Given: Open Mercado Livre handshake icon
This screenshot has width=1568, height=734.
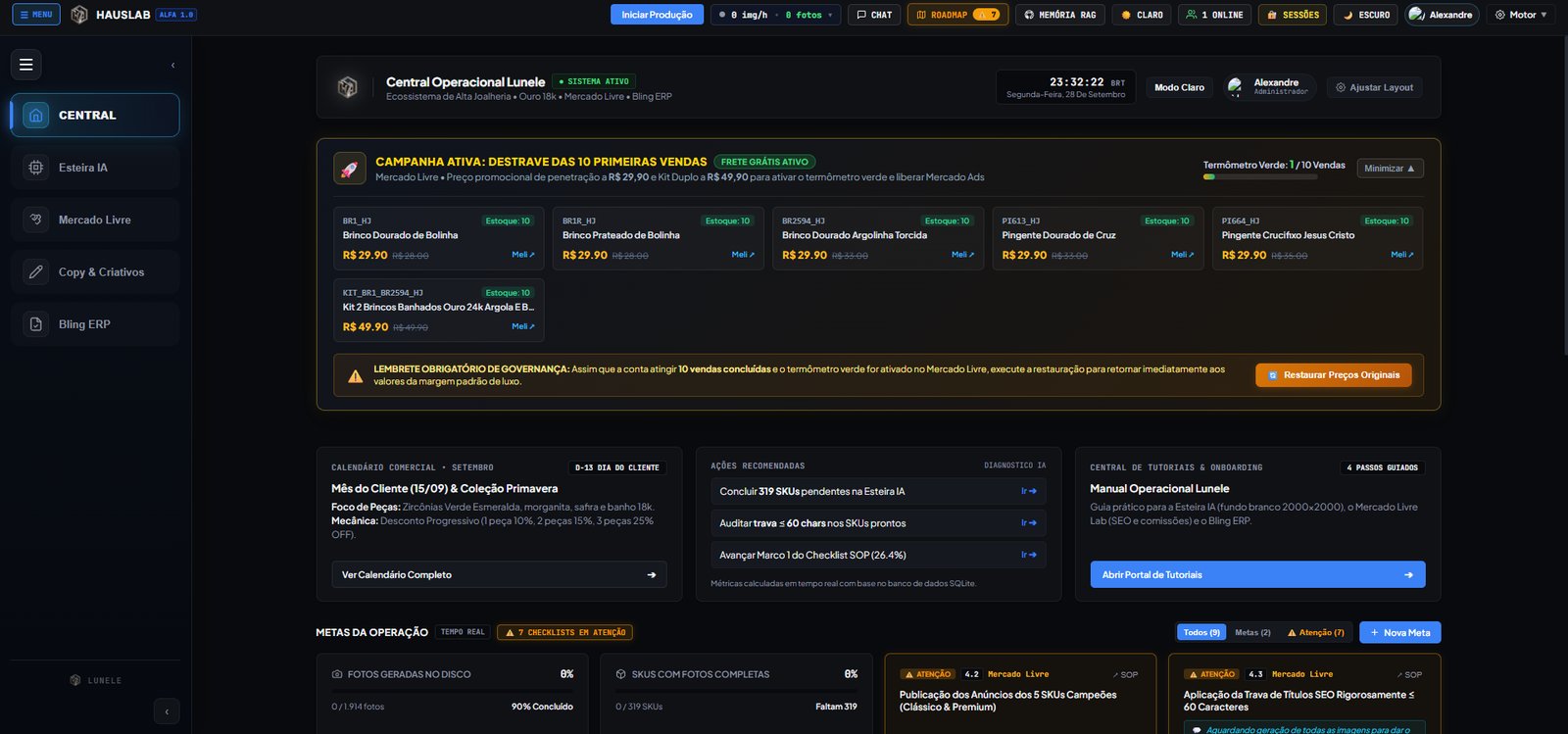Looking at the screenshot, I should point(36,220).
